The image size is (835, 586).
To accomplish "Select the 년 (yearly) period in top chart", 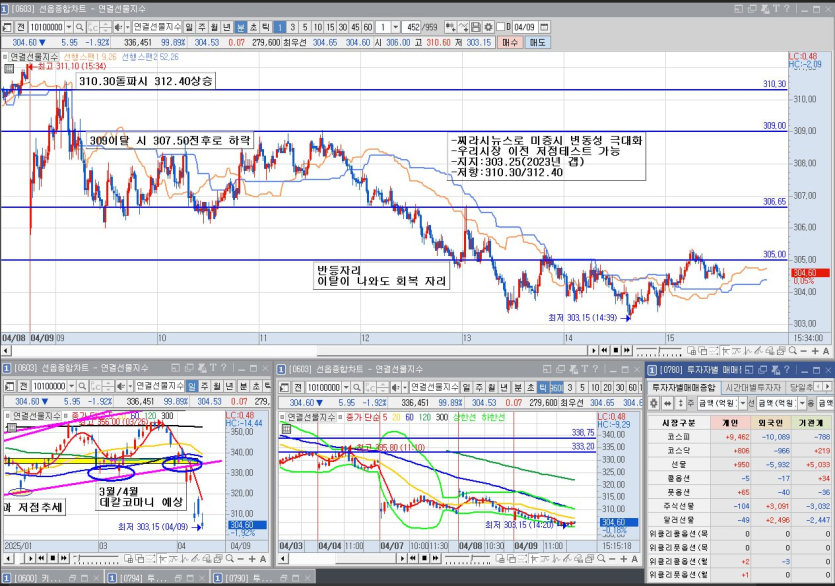I will pos(226,27).
